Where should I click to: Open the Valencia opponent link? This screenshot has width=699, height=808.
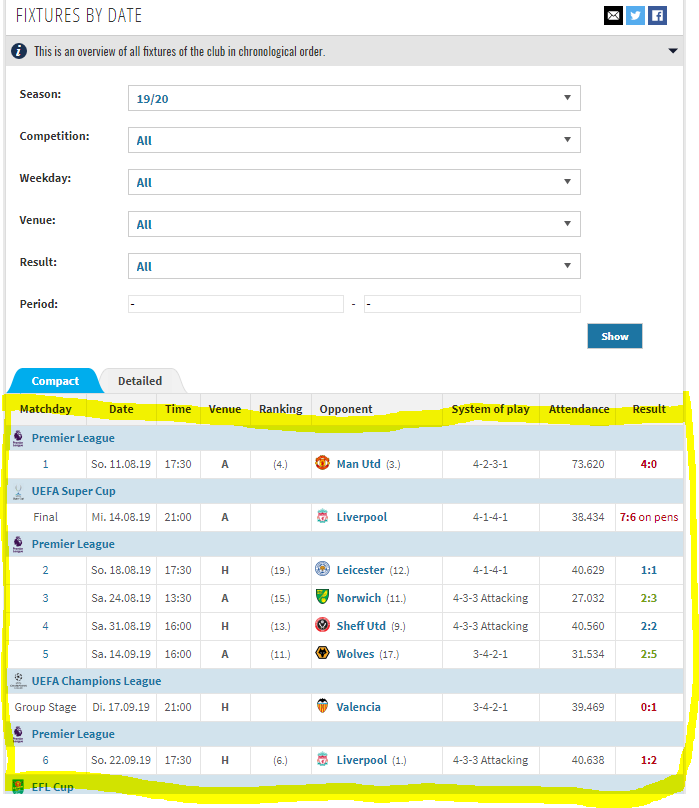point(358,707)
